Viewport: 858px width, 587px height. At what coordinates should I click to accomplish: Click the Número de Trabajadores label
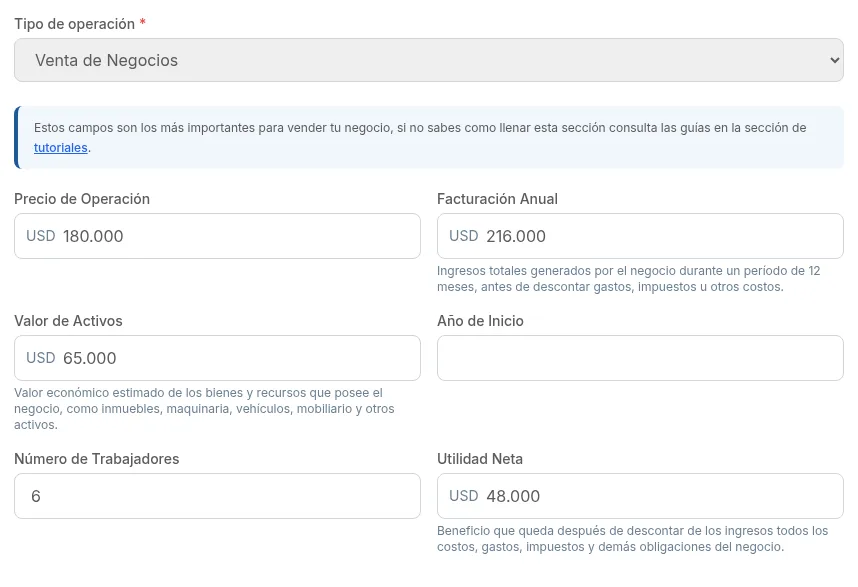[x=97, y=458]
